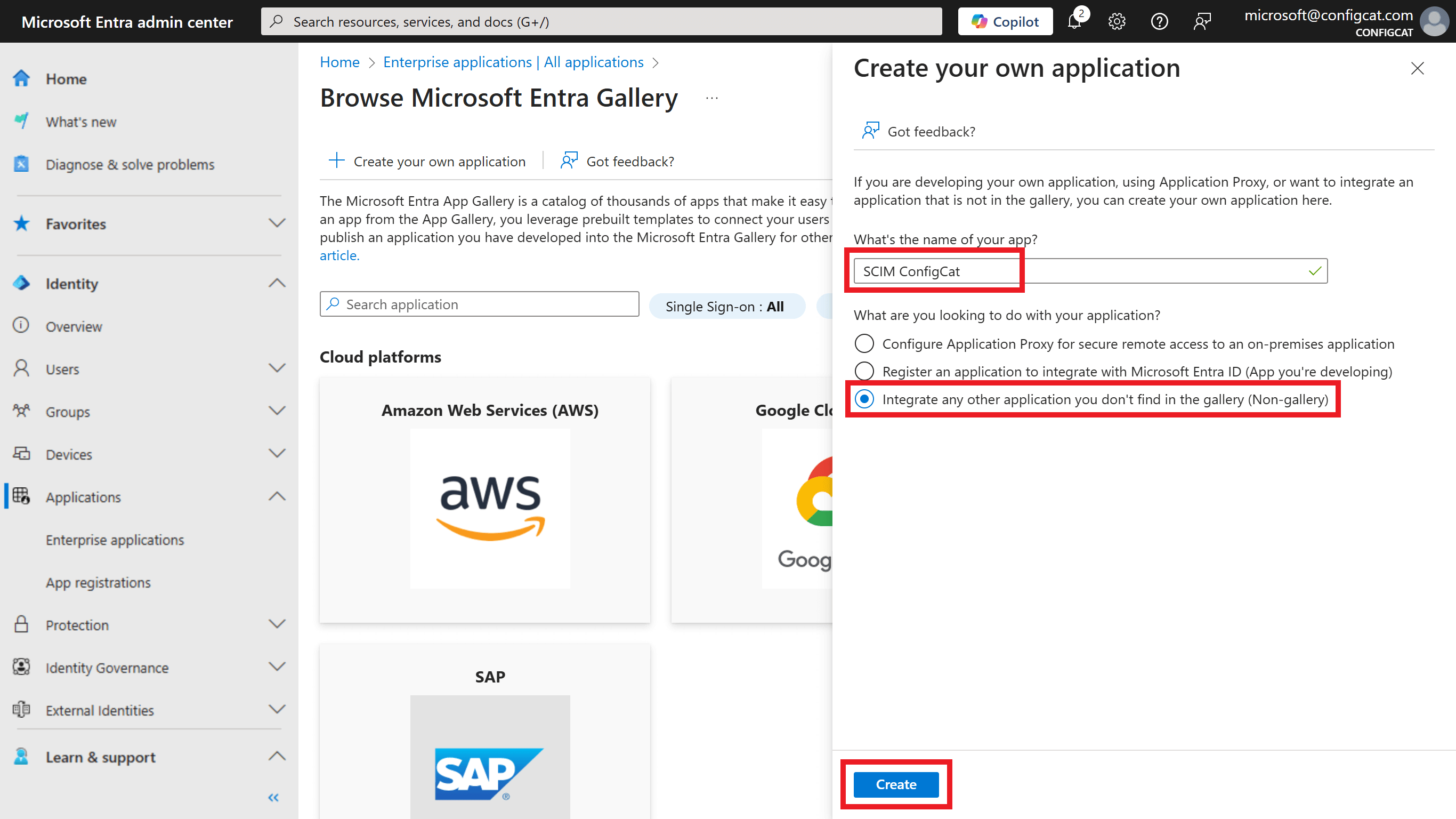
Task: Follow the Home breadcrumb link
Action: pyautogui.click(x=339, y=62)
